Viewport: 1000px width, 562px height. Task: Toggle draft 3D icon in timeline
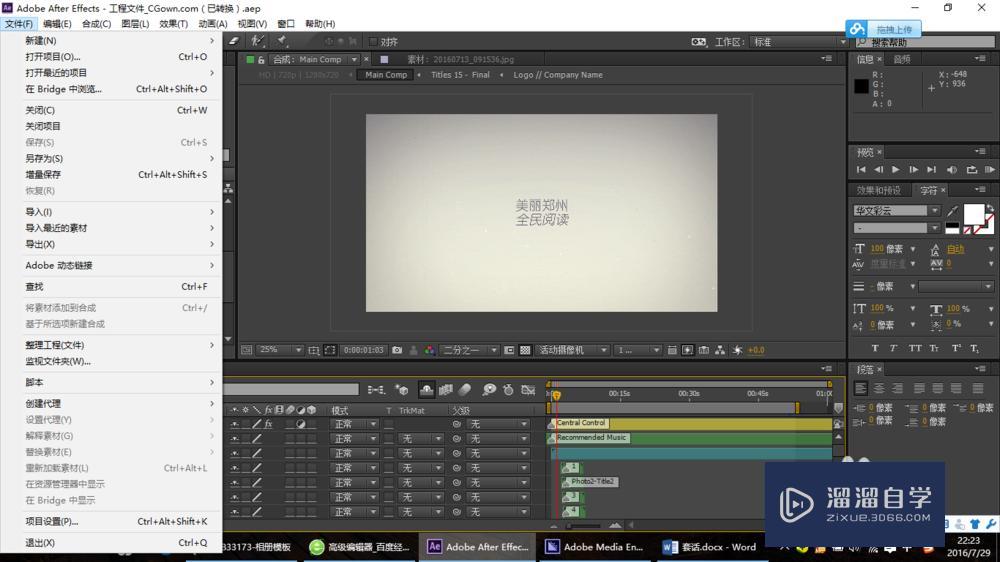[x=402, y=390]
